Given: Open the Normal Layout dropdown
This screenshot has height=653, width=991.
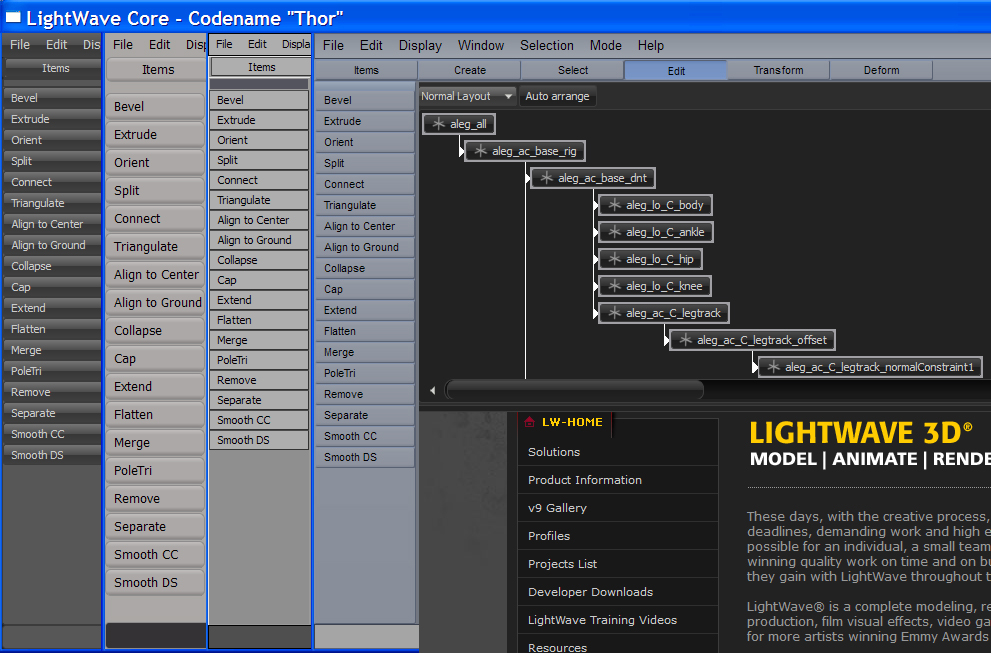Looking at the screenshot, I should click(x=467, y=96).
